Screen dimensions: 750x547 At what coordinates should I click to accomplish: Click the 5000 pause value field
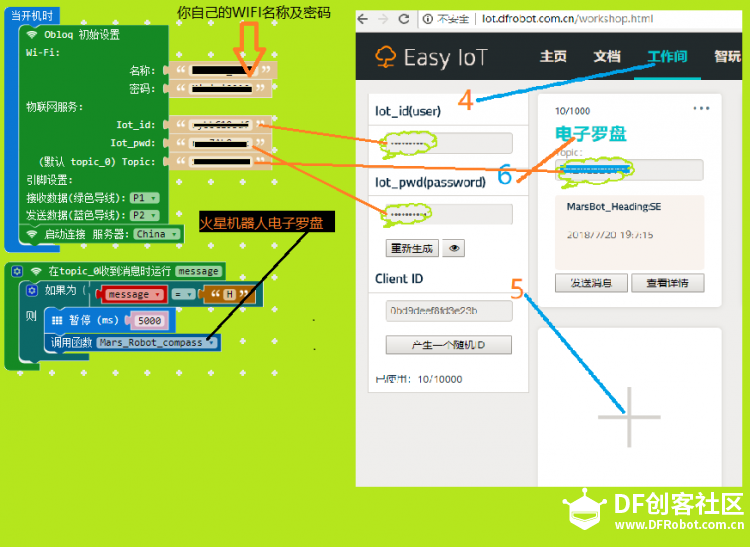[149, 320]
